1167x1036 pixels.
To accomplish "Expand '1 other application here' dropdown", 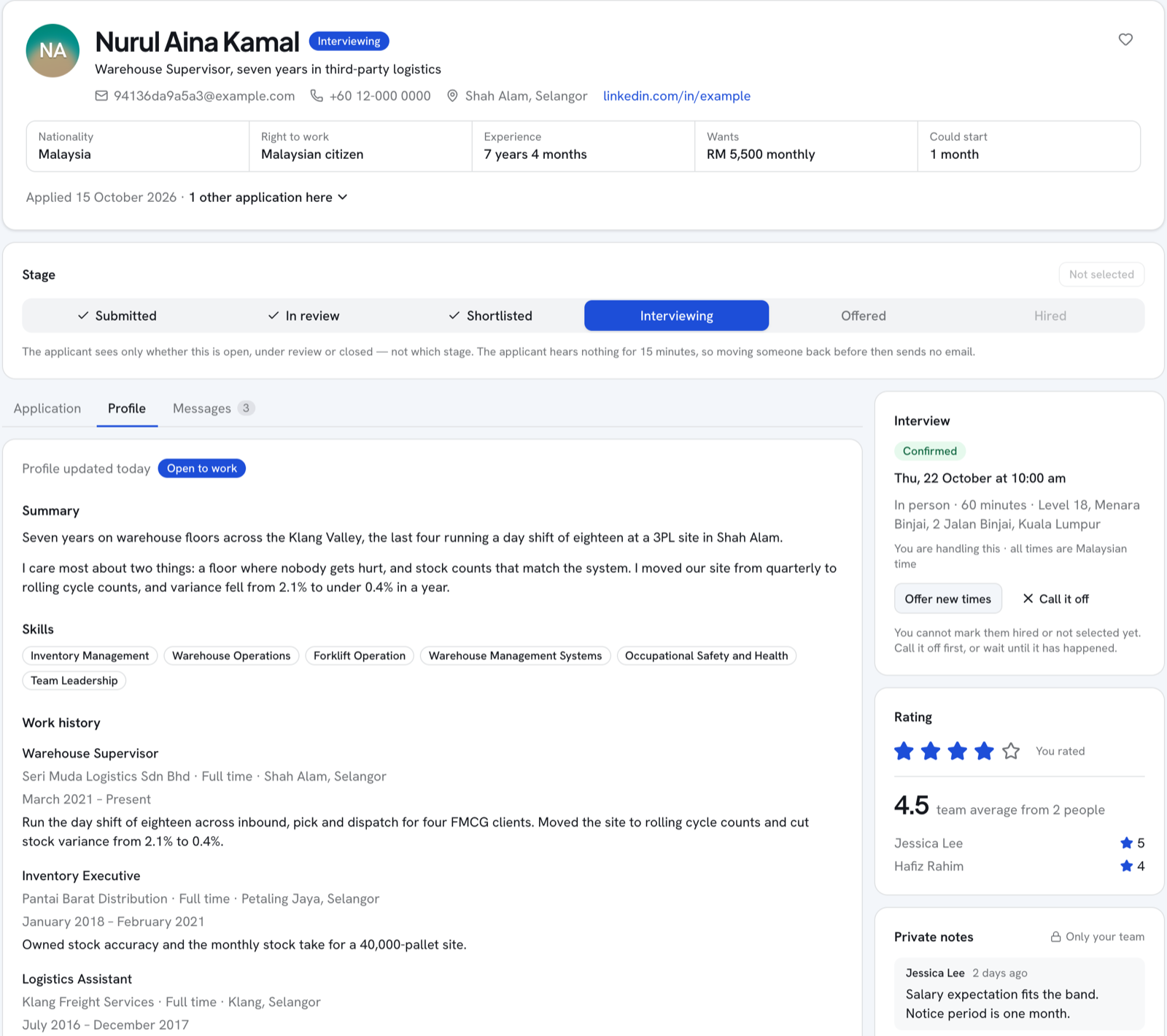I will 268,197.
